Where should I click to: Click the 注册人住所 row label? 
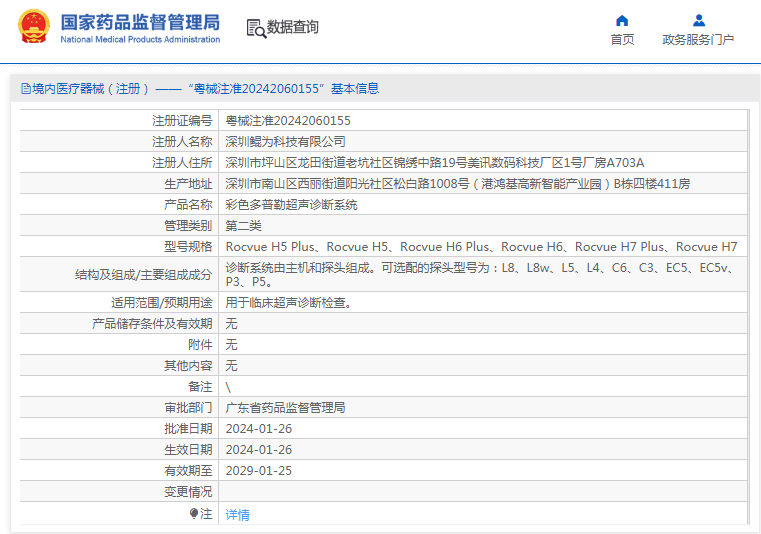click(182, 163)
